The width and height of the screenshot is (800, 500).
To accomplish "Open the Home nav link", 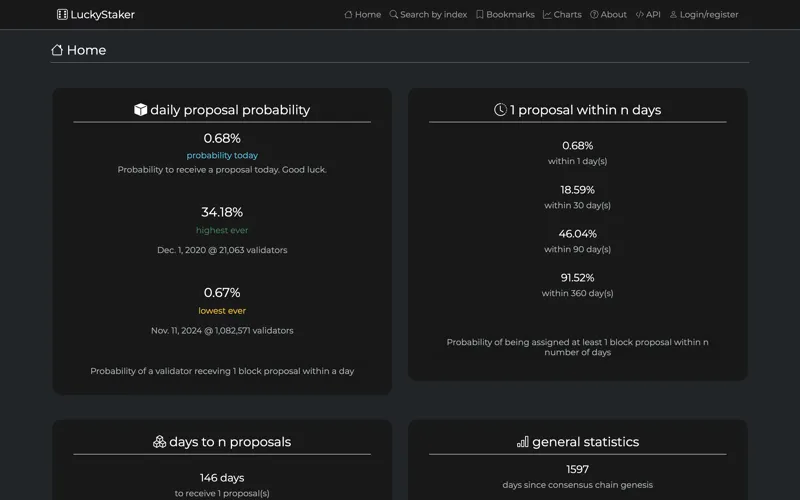I will pyautogui.click(x=363, y=14).
